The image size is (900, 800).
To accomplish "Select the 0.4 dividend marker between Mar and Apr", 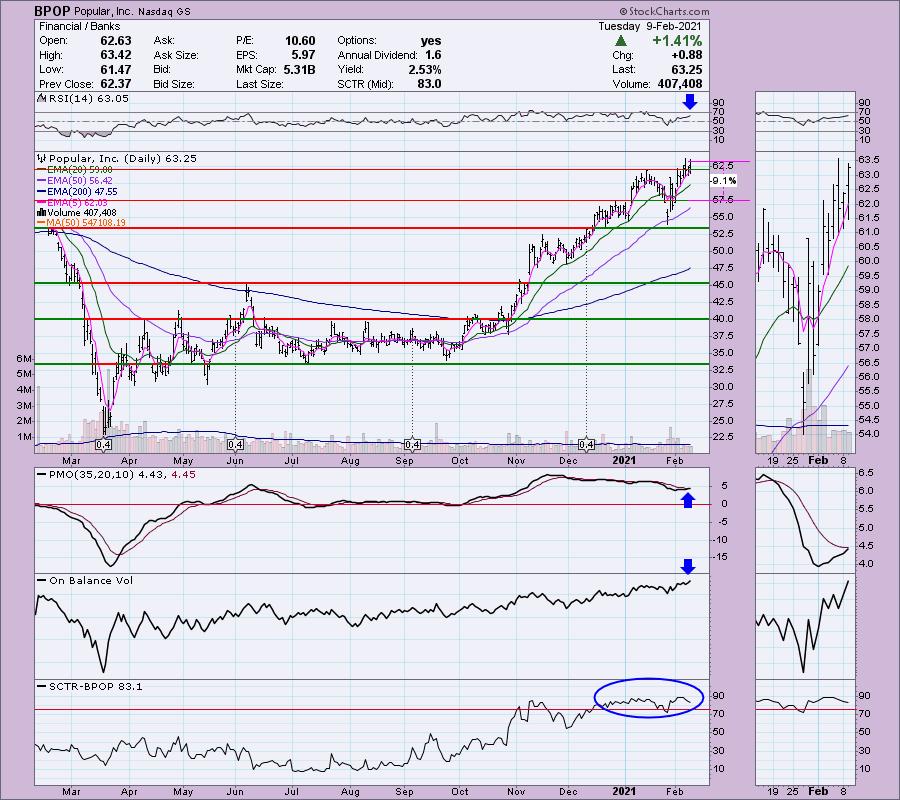I will pos(103,444).
